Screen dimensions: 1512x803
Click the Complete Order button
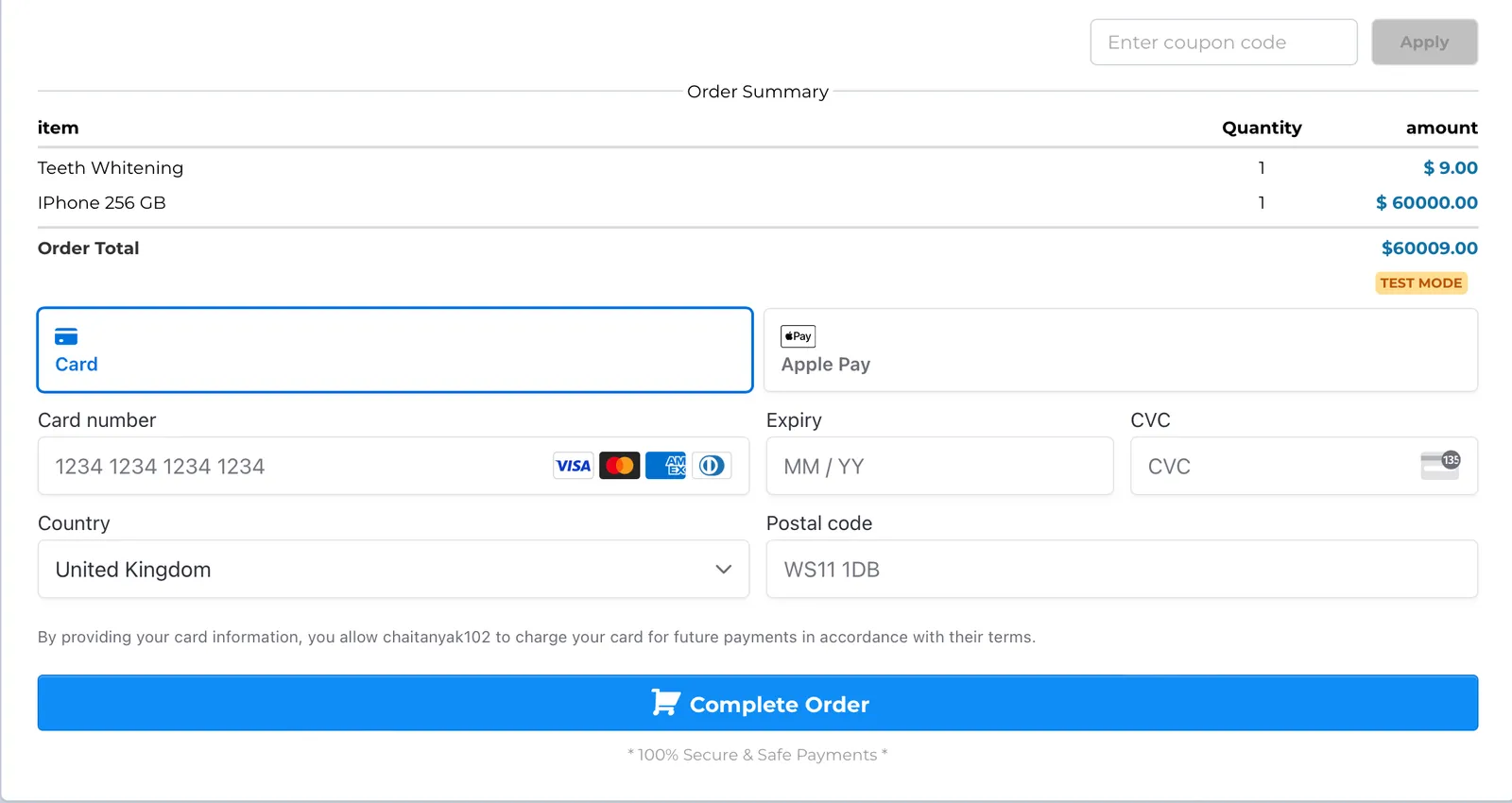(758, 703)
